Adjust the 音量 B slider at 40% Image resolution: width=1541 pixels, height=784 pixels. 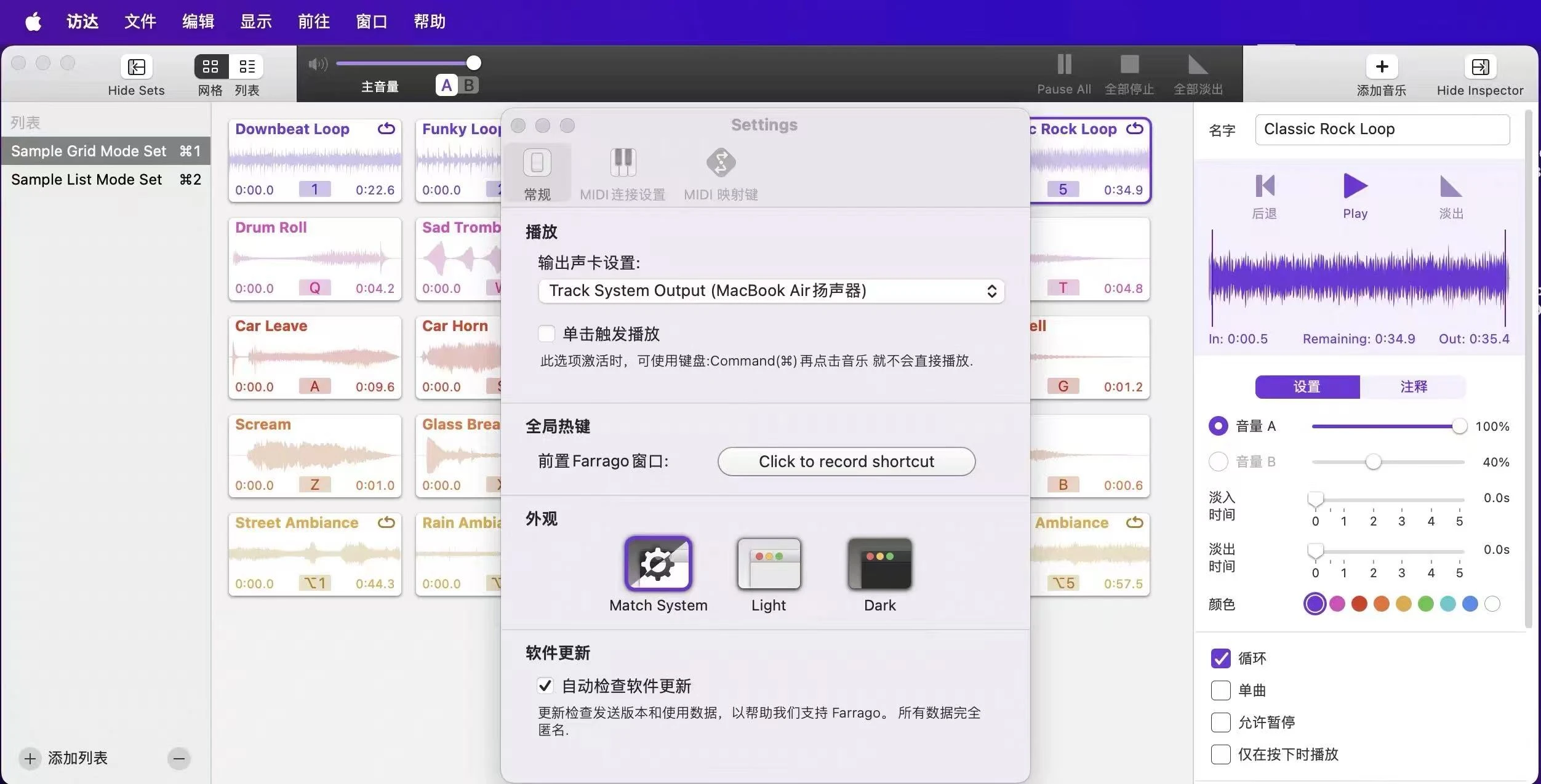coord(1388,462)
